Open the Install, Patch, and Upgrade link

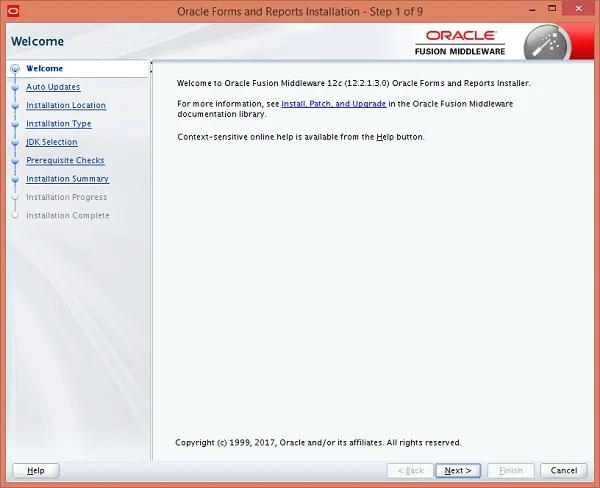click(334, 104)
